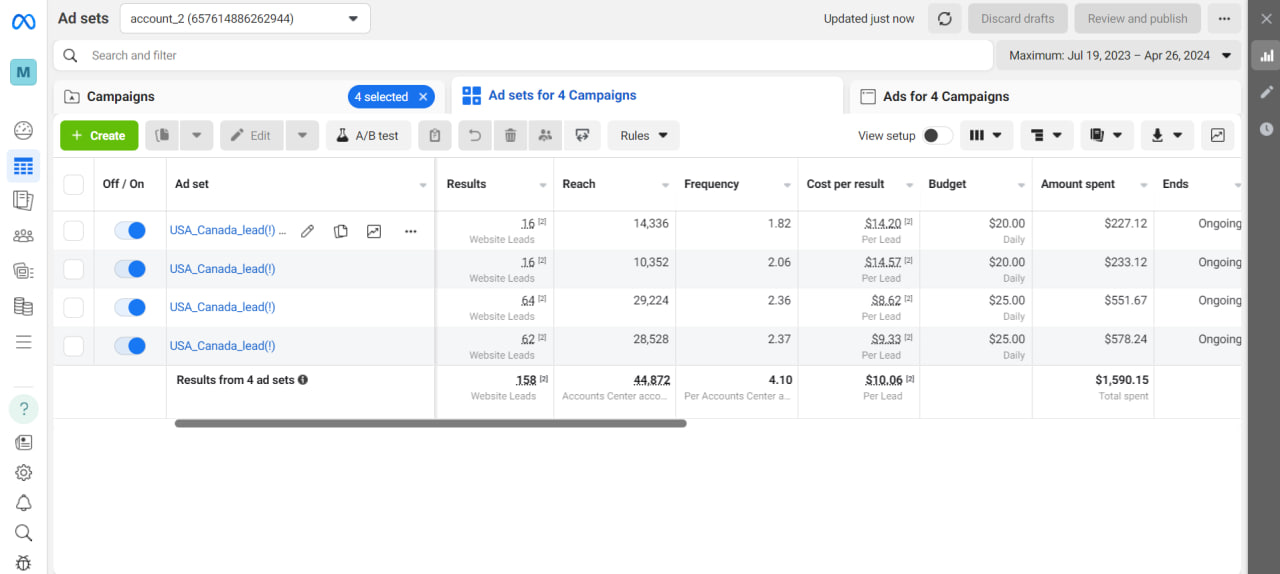Switch to the Campaigns tab
The height and width of the screenshot is (574, 1280).
coord(121,97)
